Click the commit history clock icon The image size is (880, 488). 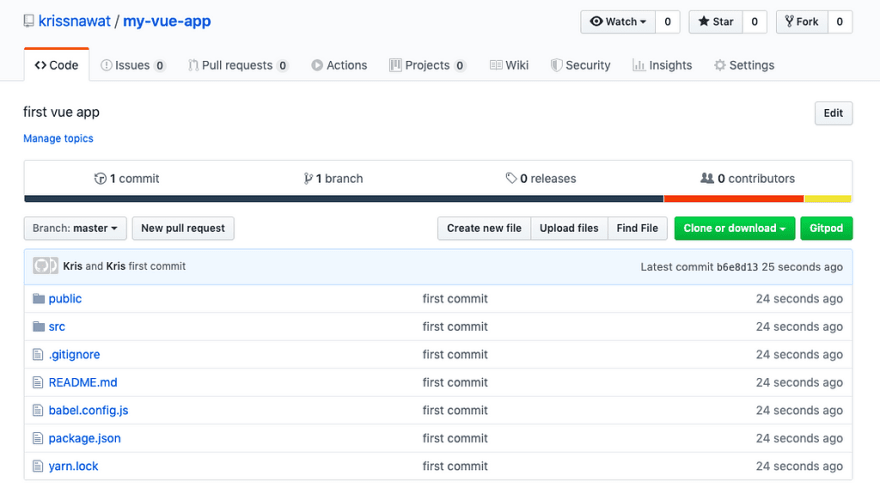point(100,178)
